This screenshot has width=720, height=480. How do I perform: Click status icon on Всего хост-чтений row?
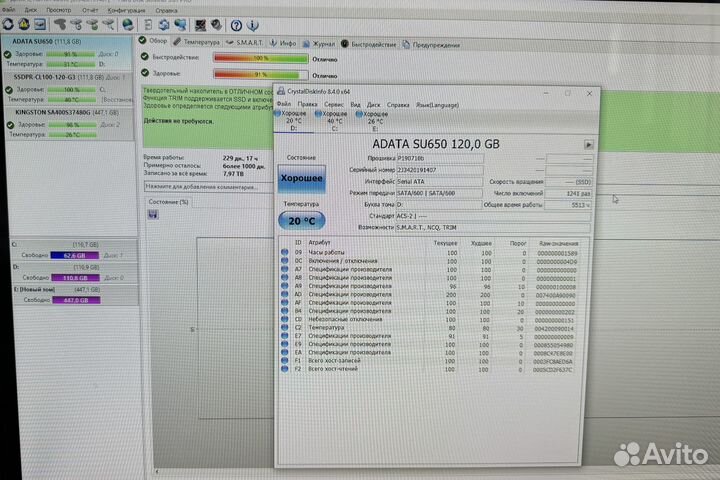[285, 369]
